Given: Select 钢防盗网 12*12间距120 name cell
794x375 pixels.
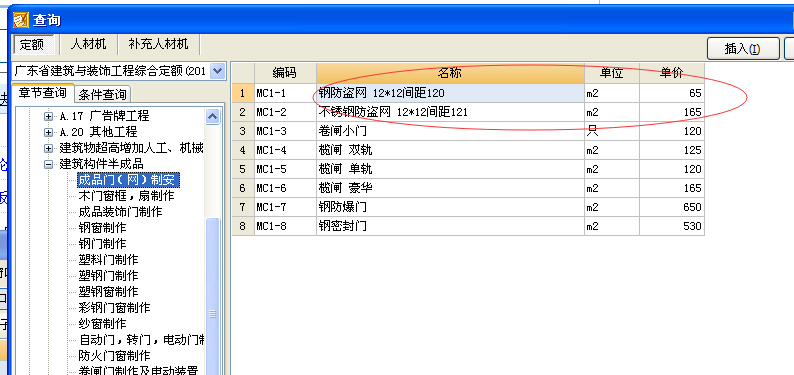Looking at the screenshot, I should 450,94.
